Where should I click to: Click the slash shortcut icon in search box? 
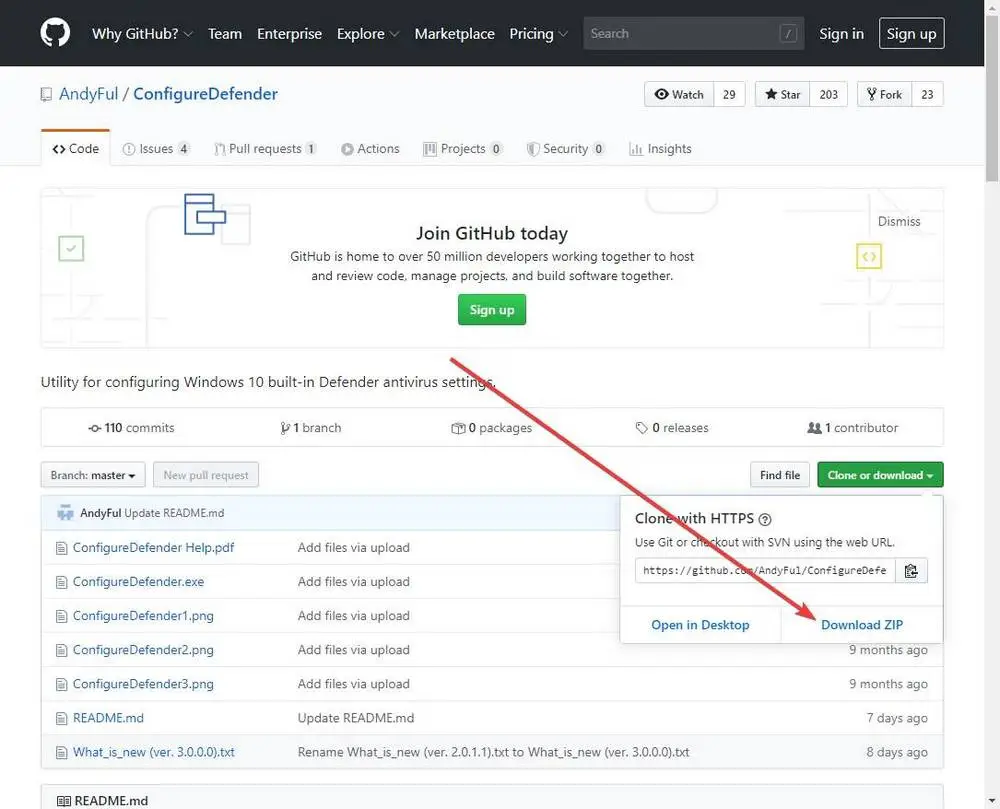click(x=788, y=33)
